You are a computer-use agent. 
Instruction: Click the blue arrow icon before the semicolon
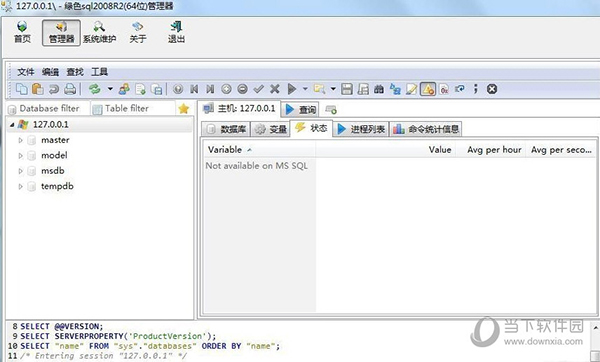460,89
